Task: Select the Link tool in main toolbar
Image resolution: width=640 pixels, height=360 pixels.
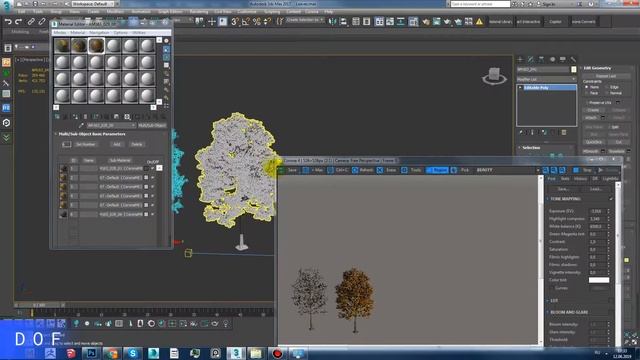Action: coord(31,22)
